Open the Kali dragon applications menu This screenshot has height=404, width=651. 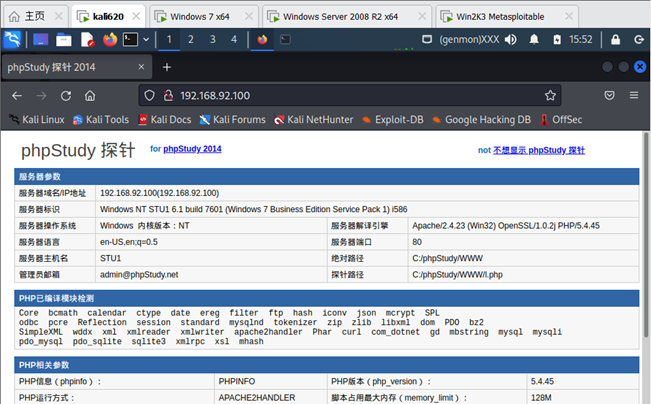(12, 39)
